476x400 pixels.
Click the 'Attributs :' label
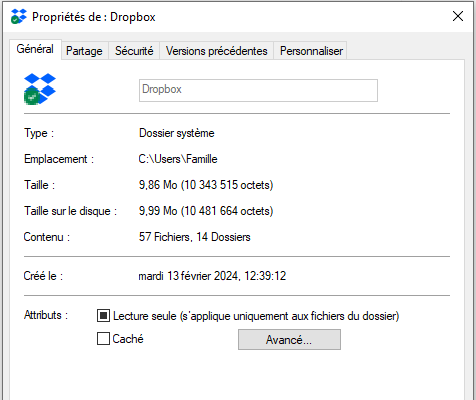(x=46, y=315)
